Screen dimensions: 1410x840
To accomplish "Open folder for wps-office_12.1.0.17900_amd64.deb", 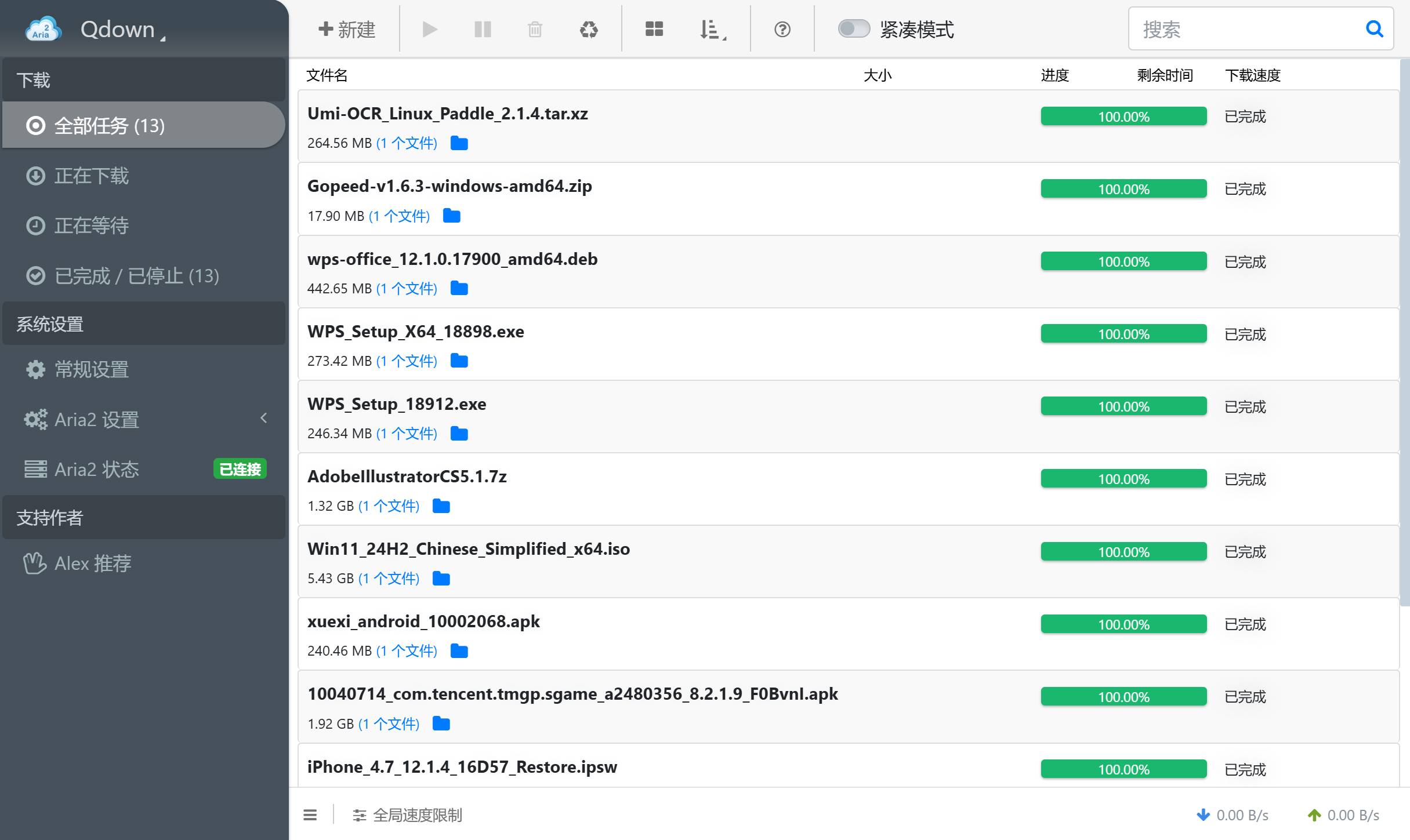I will (x=459, y=288).
